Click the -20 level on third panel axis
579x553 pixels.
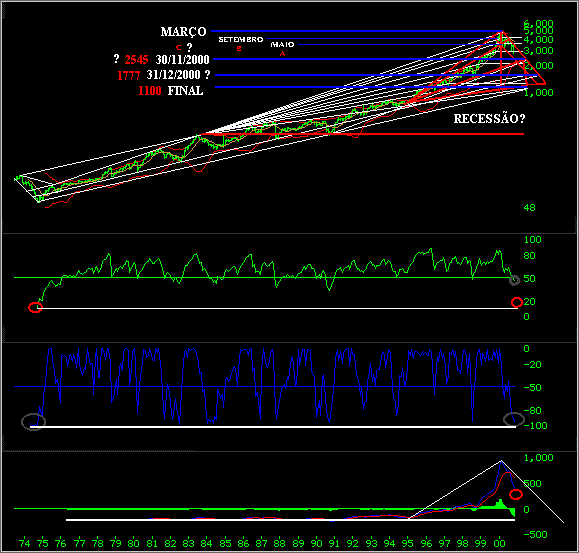[532, 365]
